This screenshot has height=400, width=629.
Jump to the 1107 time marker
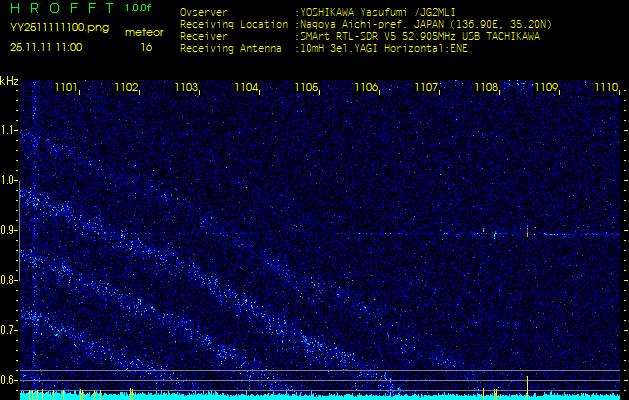[x=427, y=88]
